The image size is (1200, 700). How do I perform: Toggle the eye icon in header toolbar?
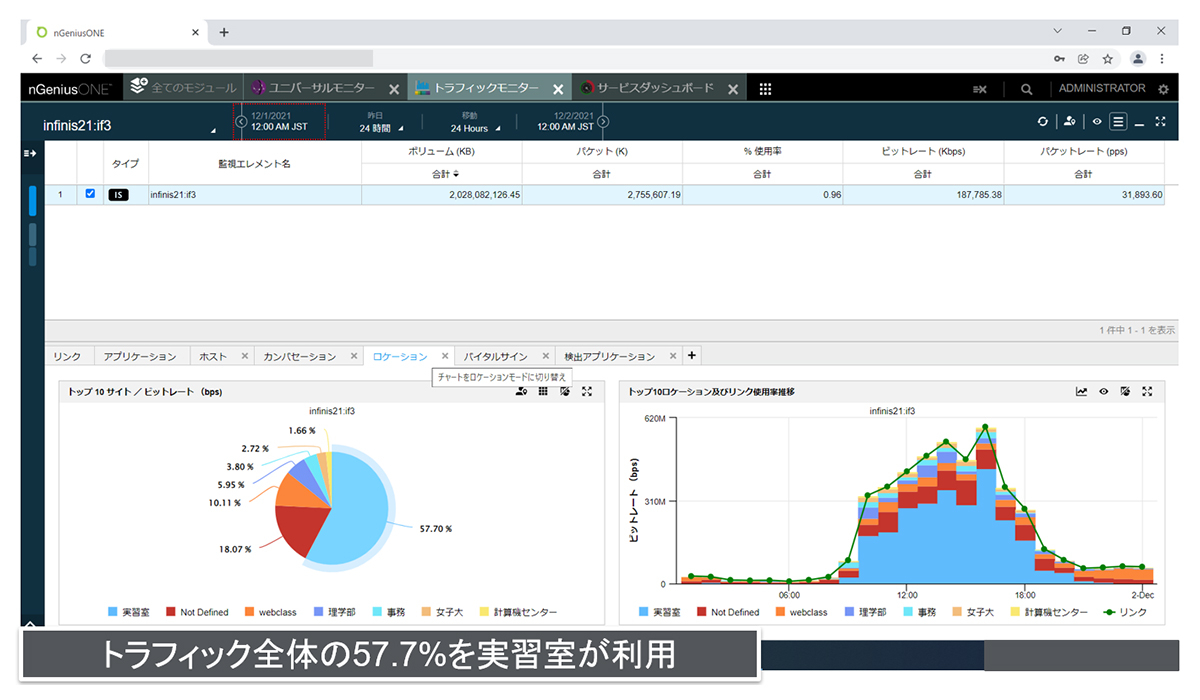point(1097,121)
